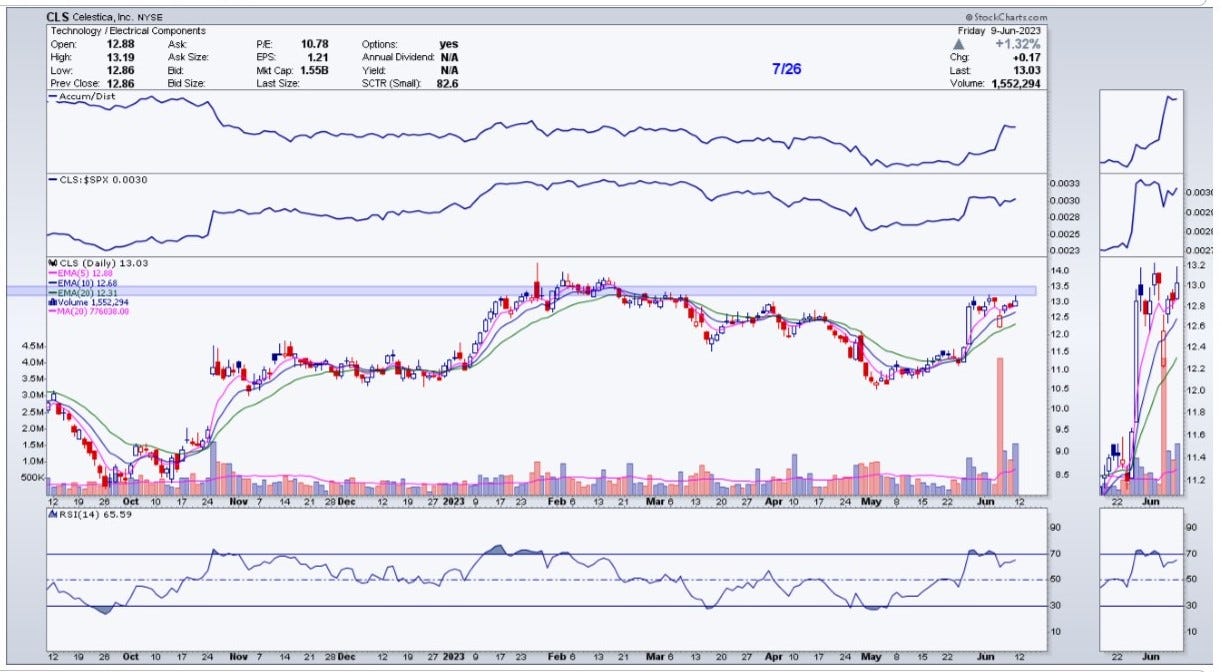This screenshot has width=1222, height=672.
Task: Click the Mkt Cap value 1.55B
Action: 314,70
